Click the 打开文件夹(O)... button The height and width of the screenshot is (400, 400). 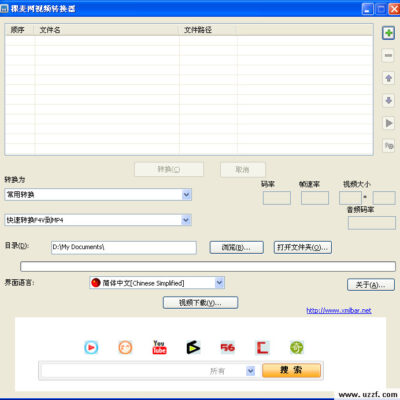[x=303, y=247]
